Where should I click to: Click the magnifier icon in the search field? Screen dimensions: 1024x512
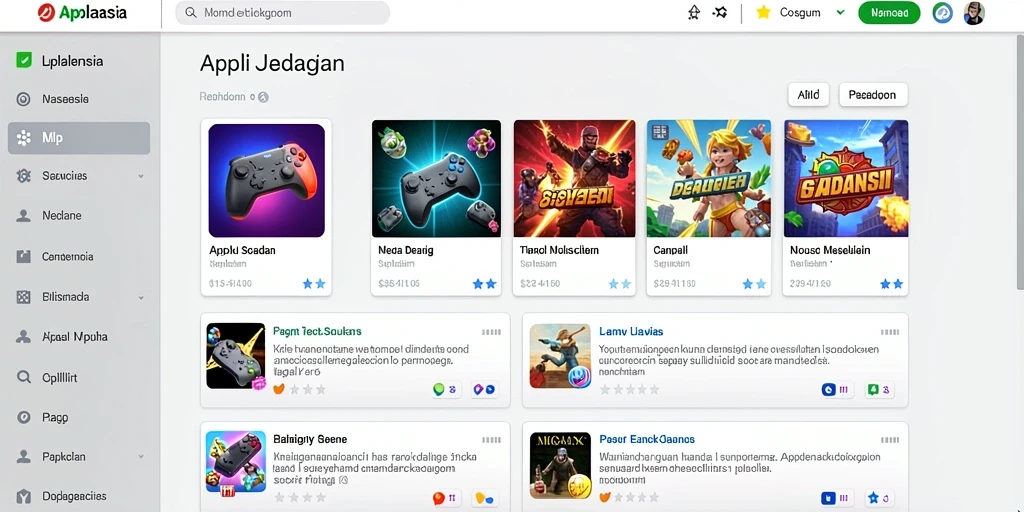point(191,12)
